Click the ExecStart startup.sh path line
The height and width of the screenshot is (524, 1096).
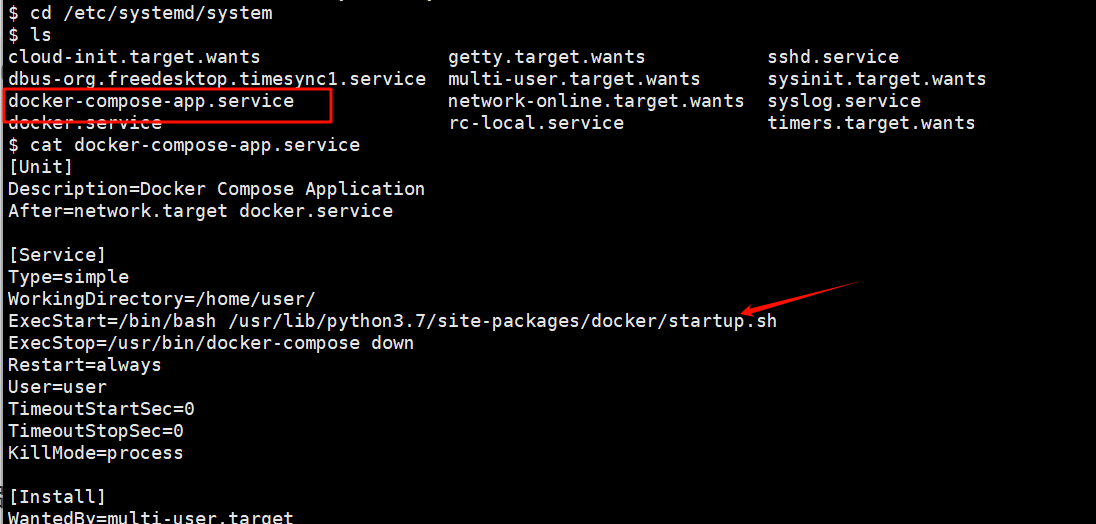pos(392,322)
